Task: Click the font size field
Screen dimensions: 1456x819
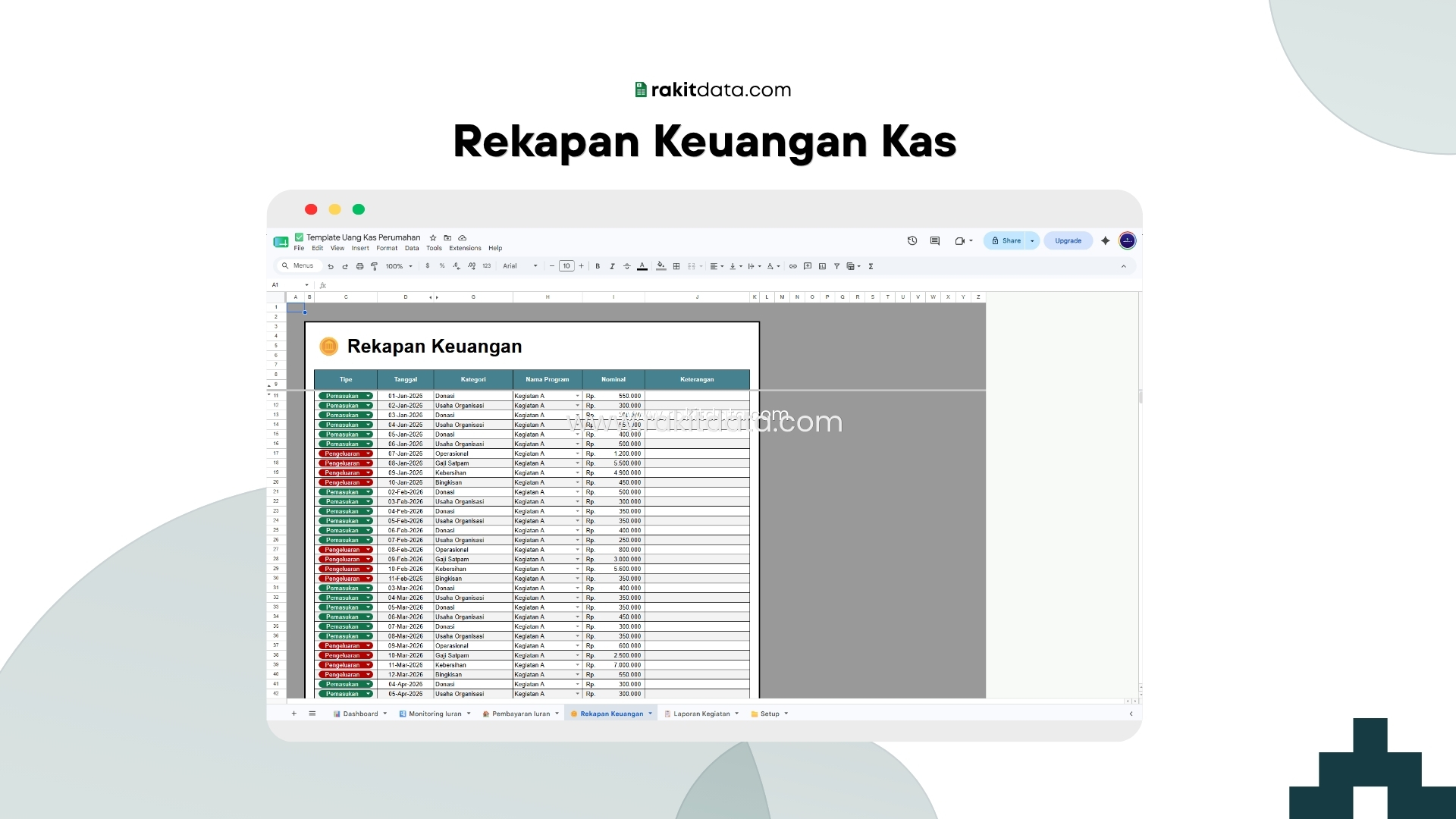Action: click(566, 266)
